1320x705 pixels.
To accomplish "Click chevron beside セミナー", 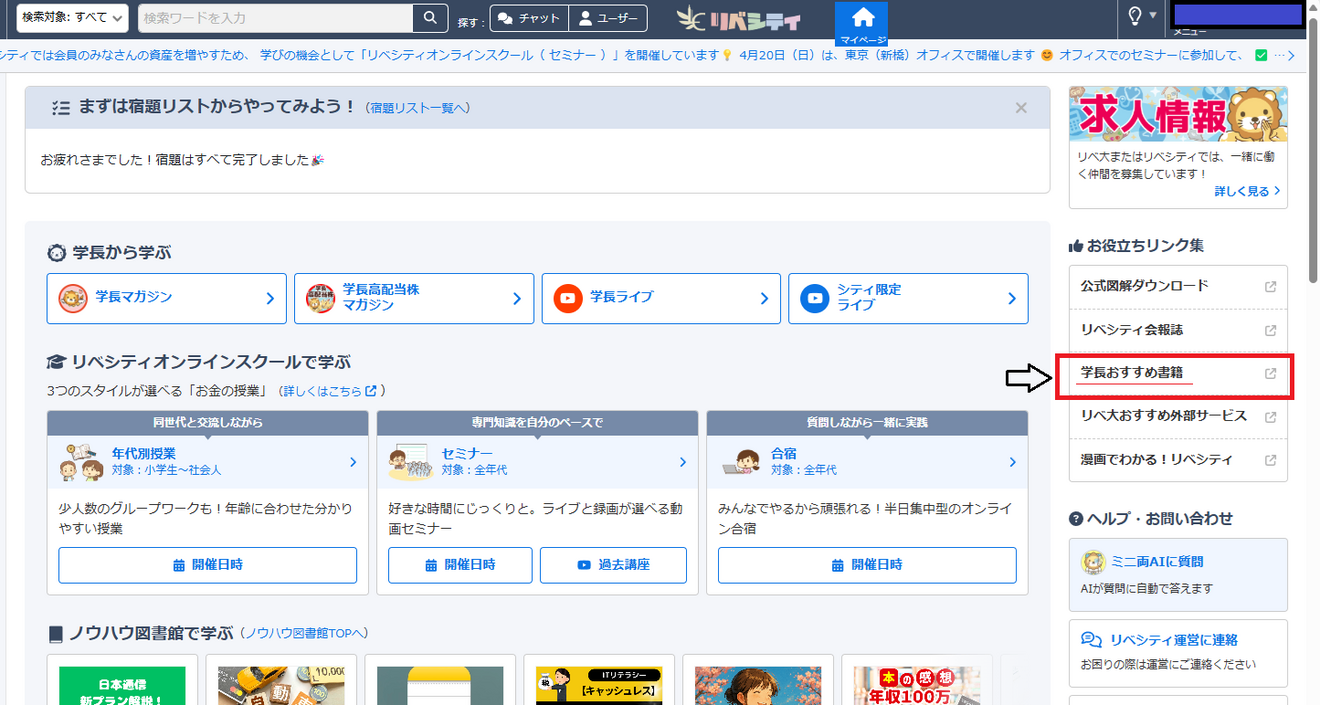I will coord(683,462).
